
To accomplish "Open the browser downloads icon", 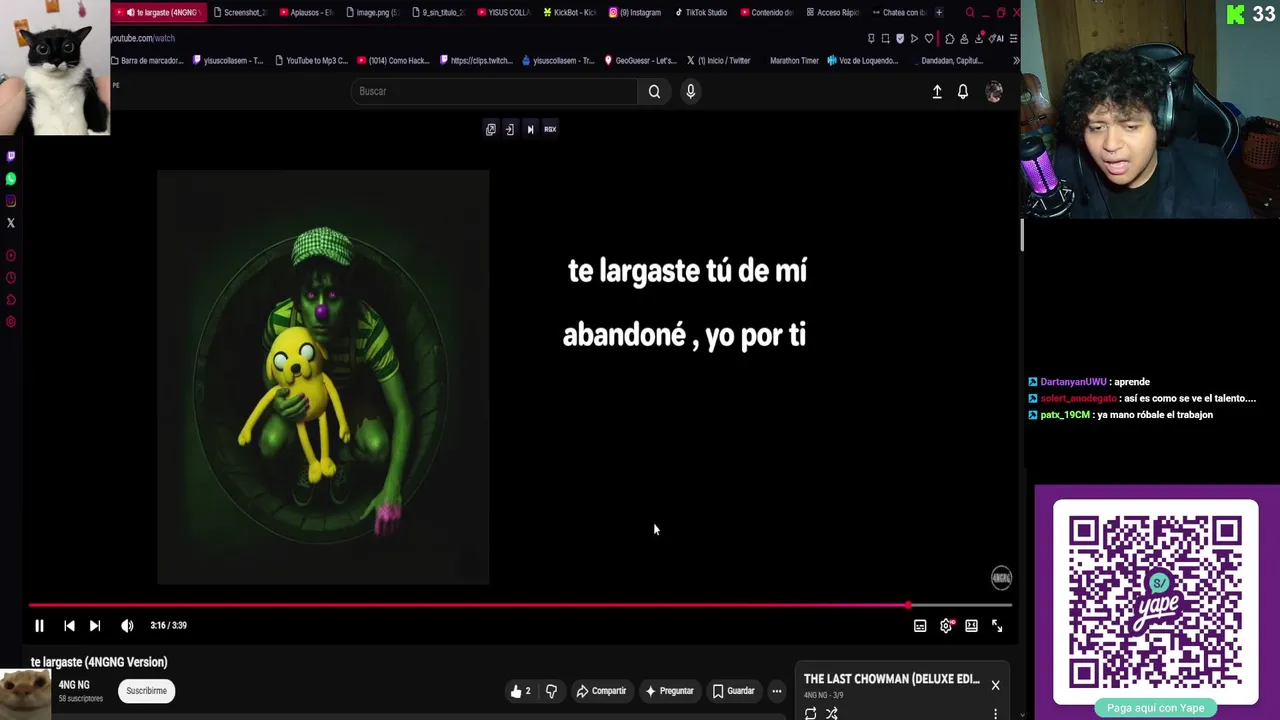I will point(978,39).
